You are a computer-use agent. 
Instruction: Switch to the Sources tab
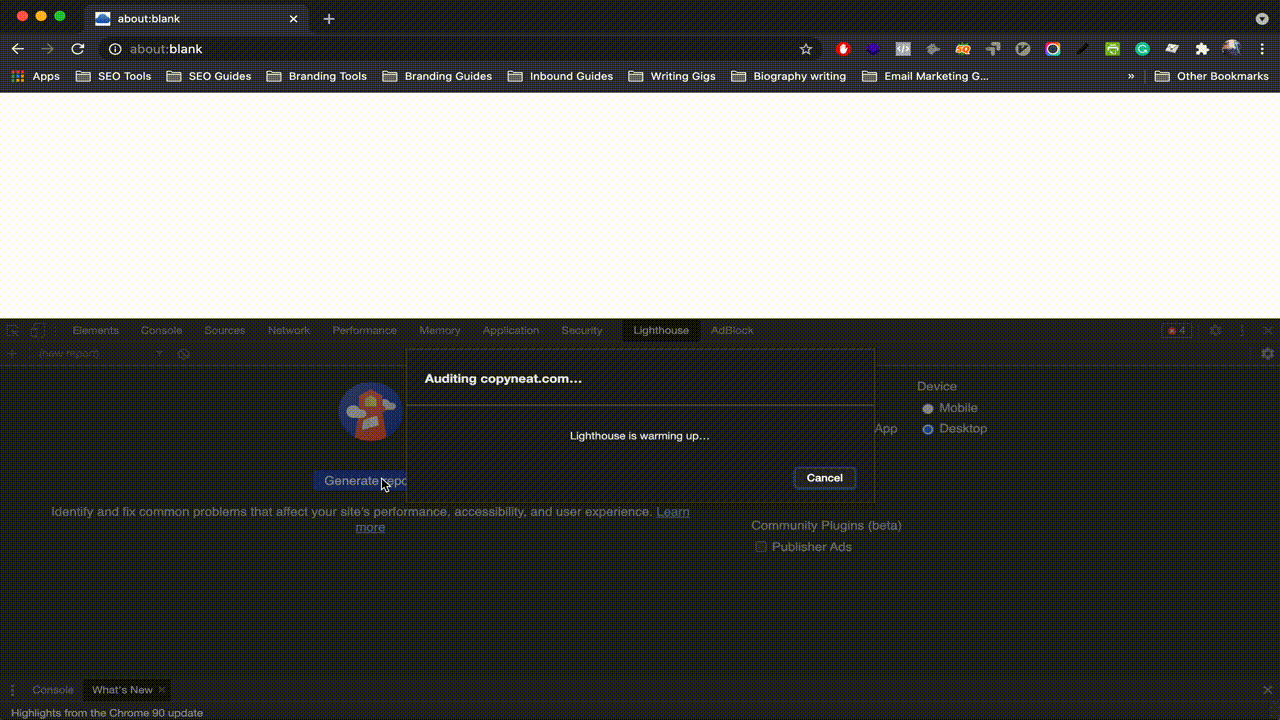click(x=225, y=331)
